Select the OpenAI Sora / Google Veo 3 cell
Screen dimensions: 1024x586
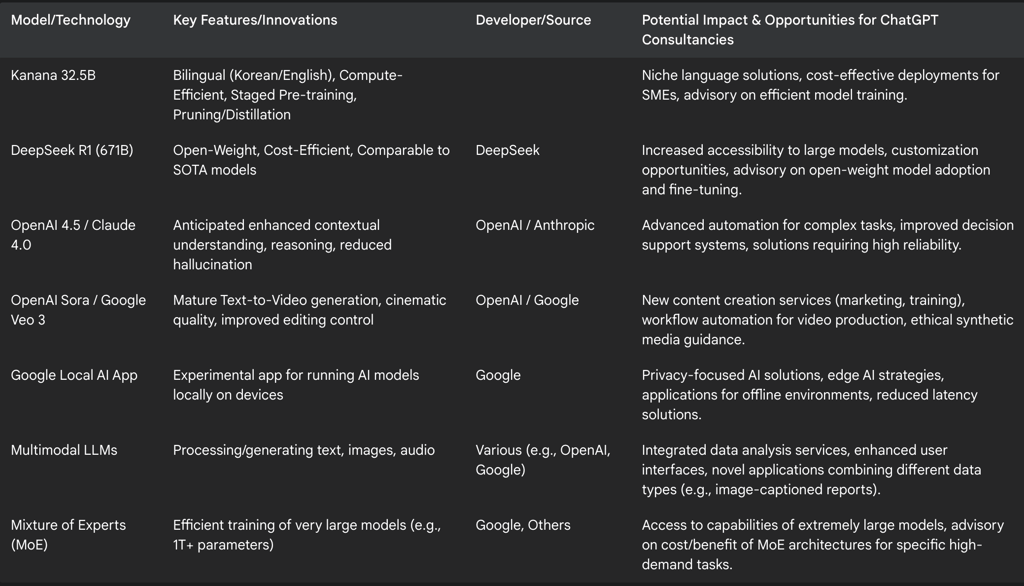pyautogui.click(x=78, y=310)
